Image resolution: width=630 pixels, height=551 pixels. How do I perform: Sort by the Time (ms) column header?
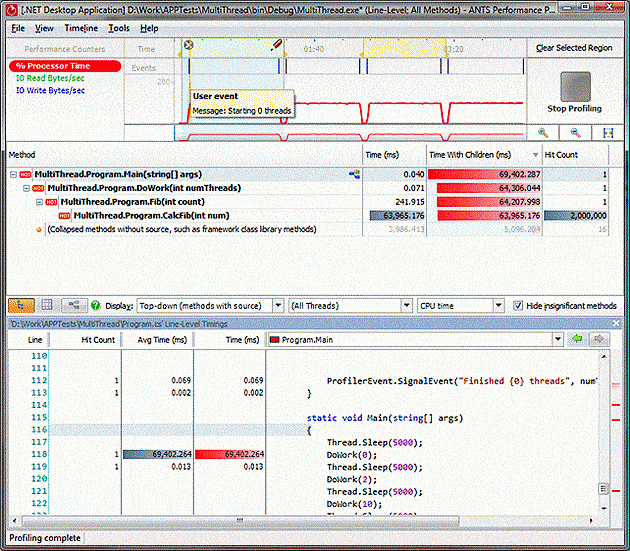coord(394,155)
